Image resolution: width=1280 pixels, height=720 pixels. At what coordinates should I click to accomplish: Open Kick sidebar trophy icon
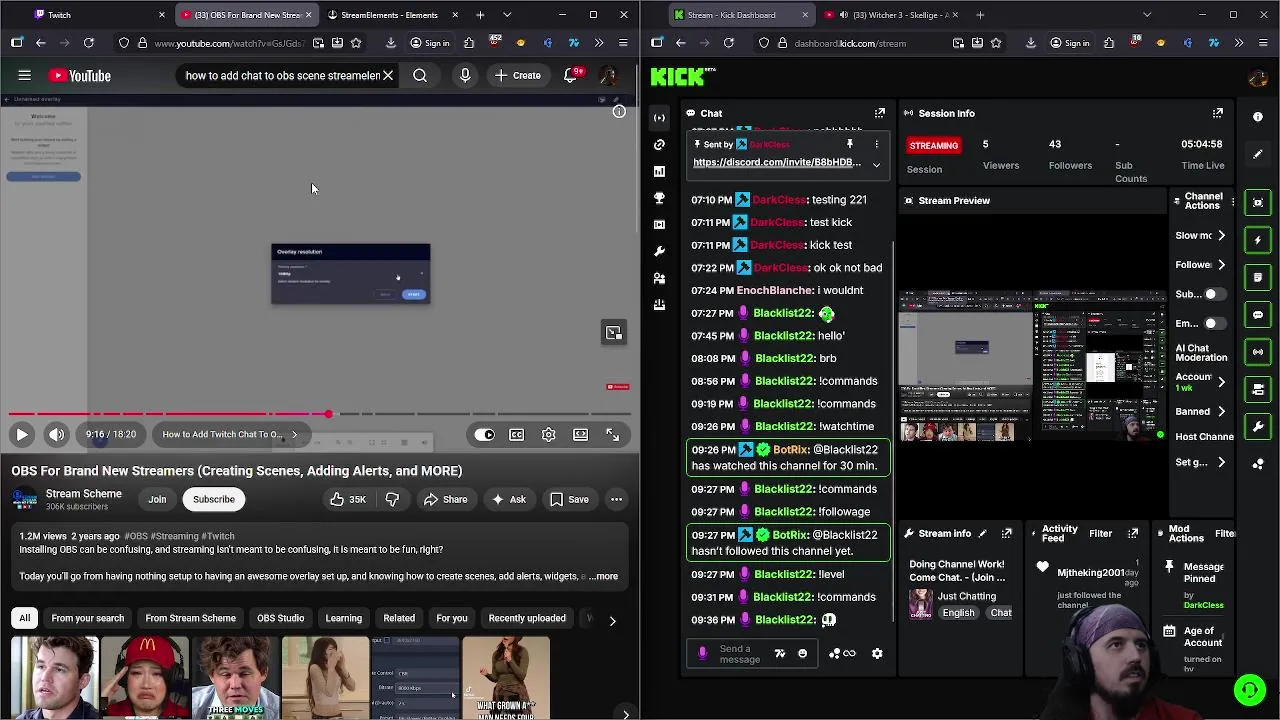tap(659, 198)
